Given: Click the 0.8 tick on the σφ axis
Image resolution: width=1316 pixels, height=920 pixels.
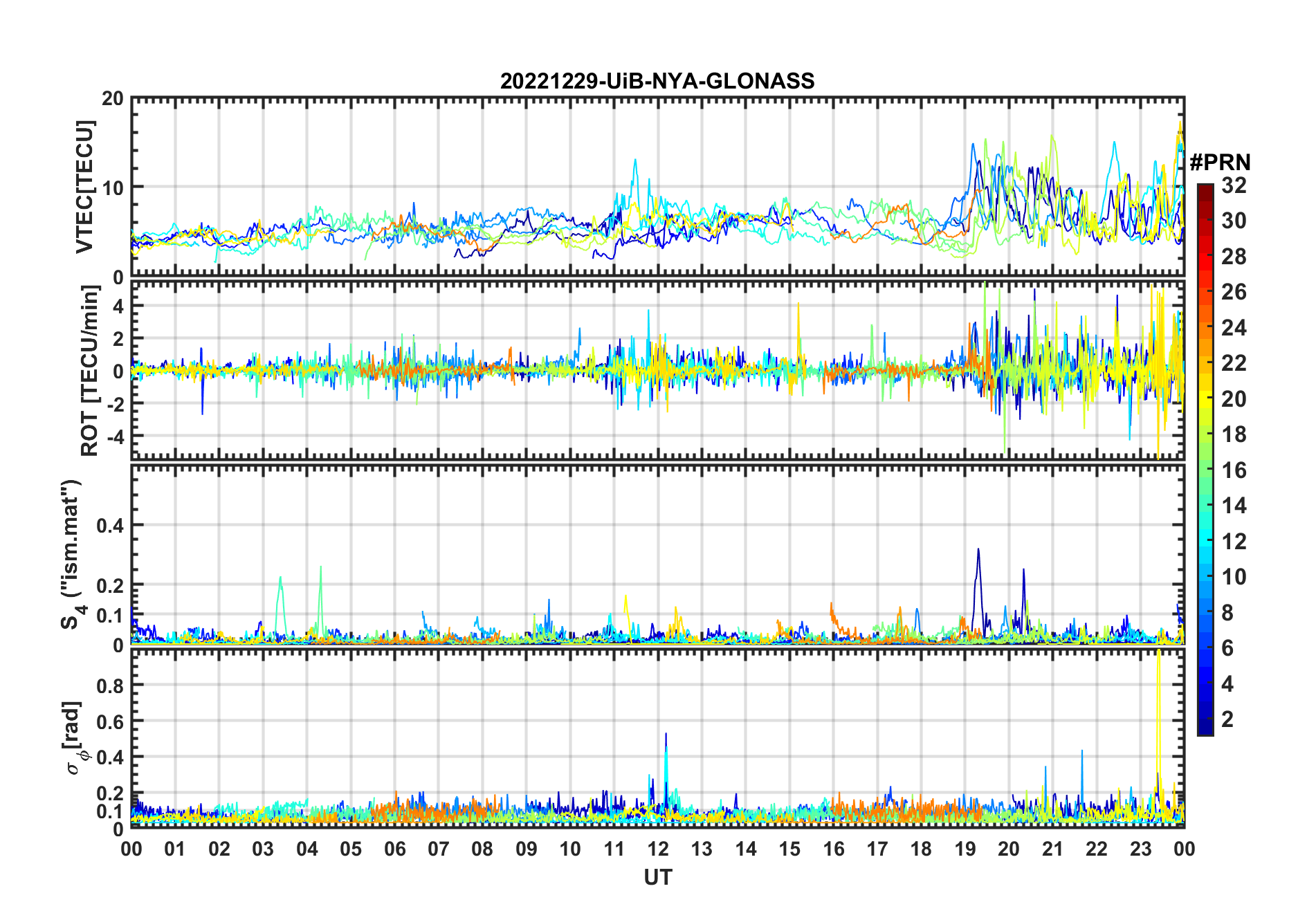Looking at the screenshot, I should (x=109, y=686).
